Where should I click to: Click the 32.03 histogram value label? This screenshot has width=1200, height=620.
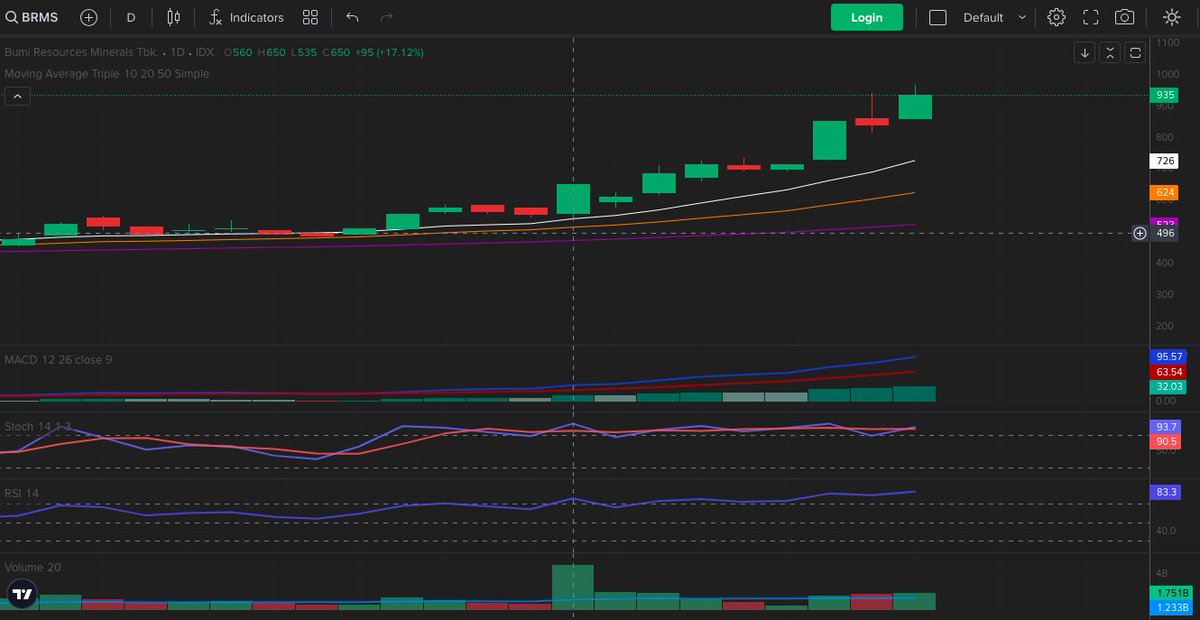click(1169, 386)
